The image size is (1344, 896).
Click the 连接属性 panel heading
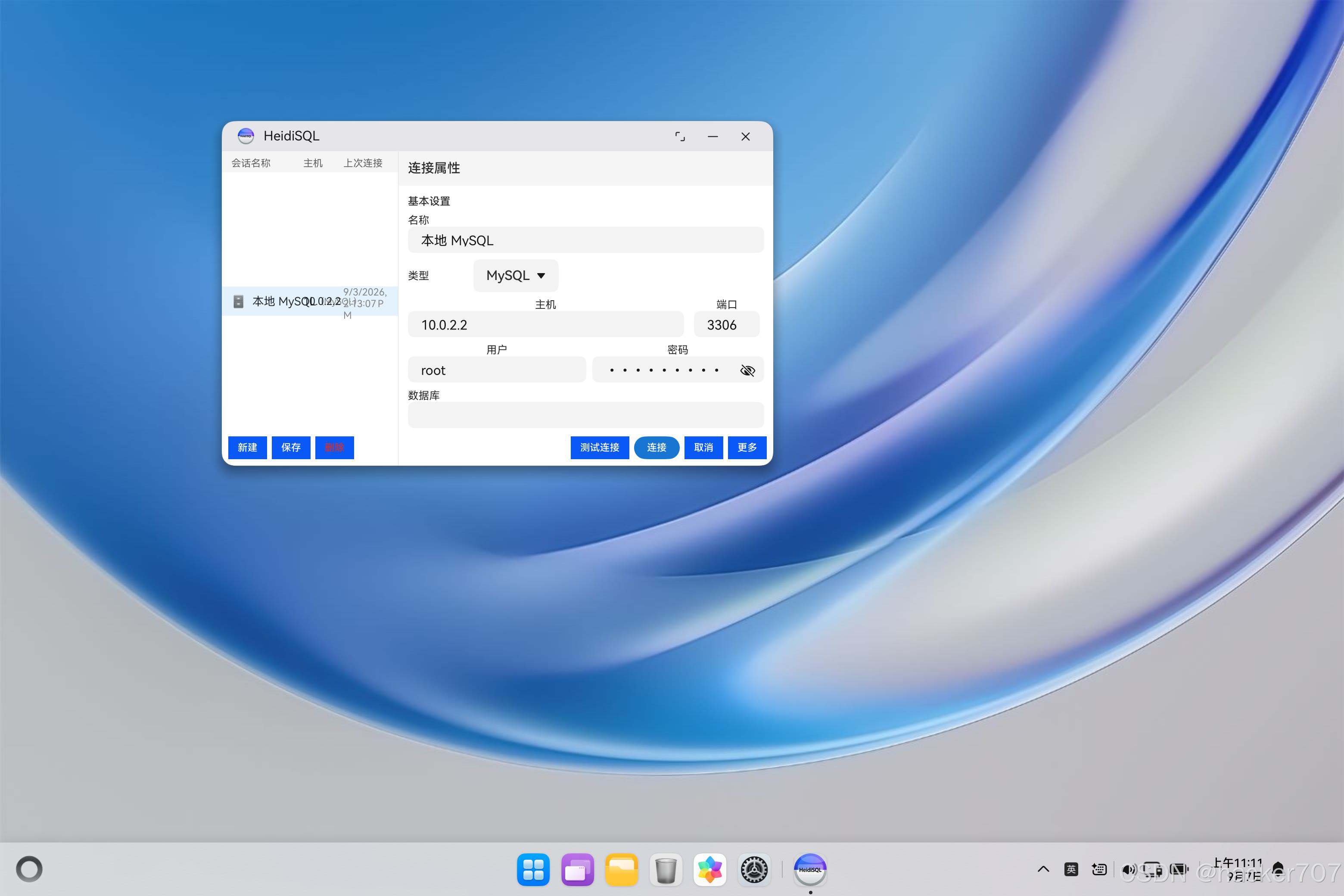coord(434,168)
